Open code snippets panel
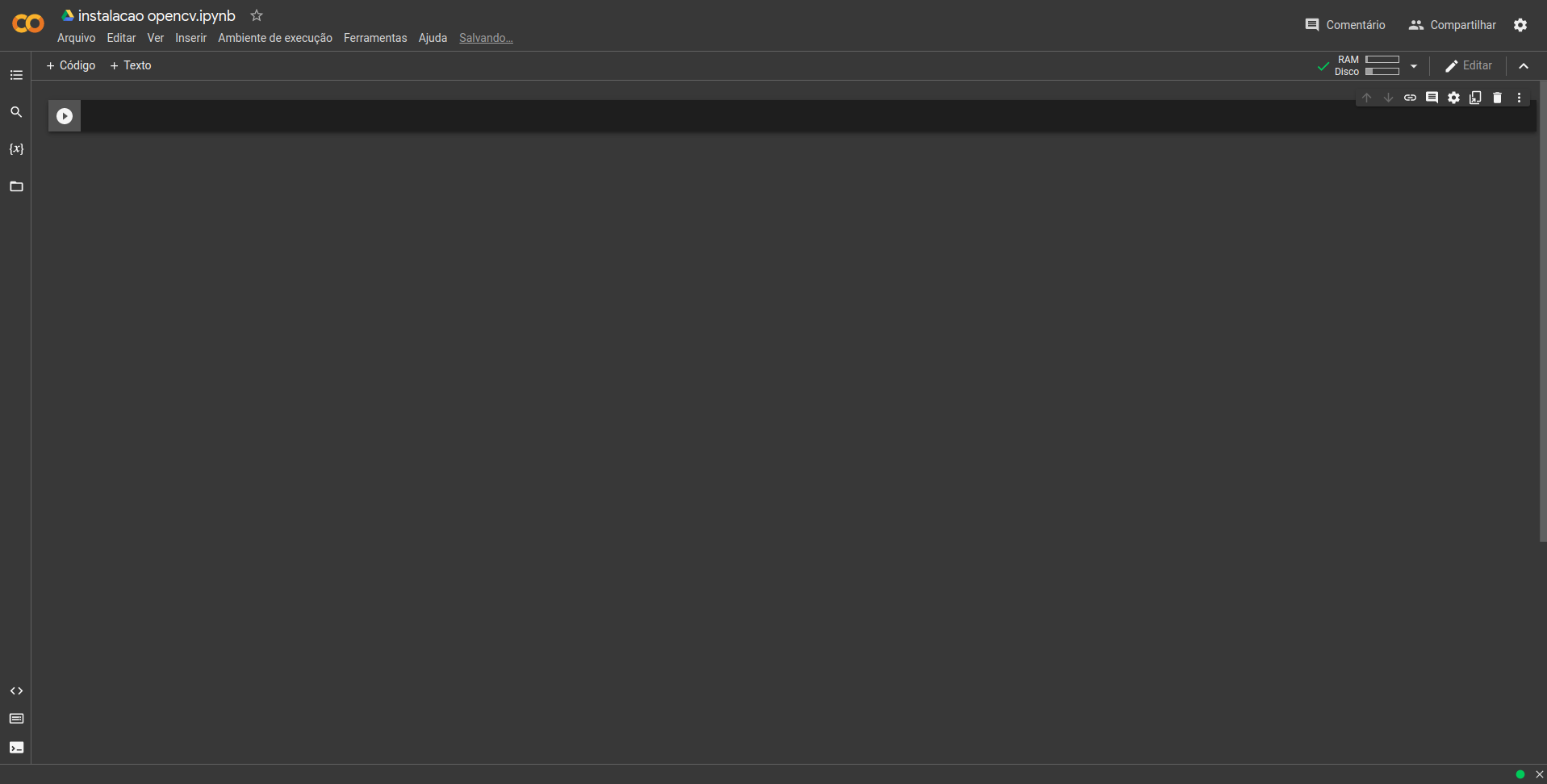This screenshot has width=1547, height=784. [x=16, y=691]
